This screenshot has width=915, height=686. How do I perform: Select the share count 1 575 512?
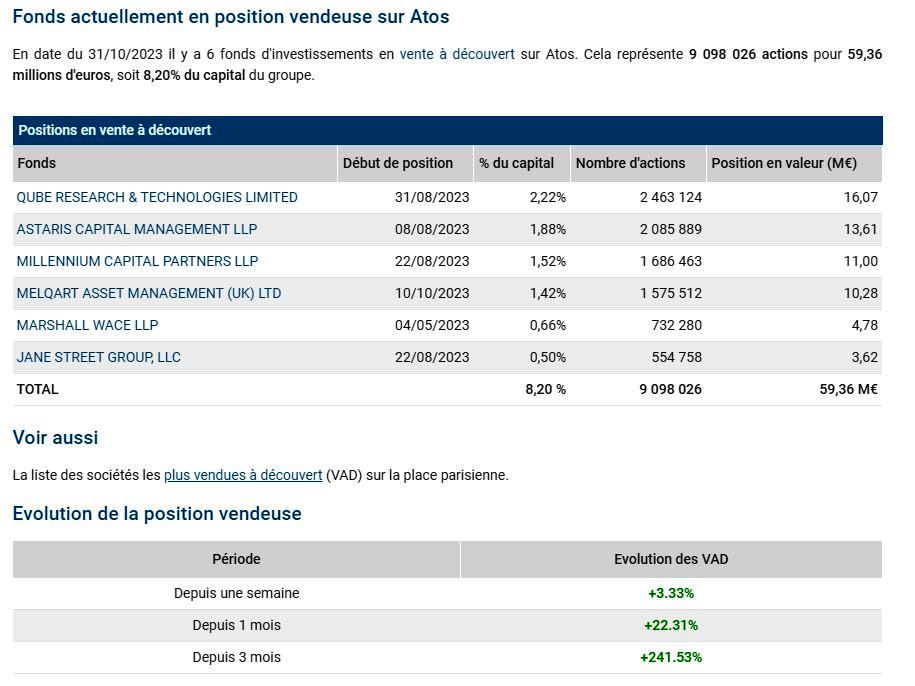pyautogui.click(x=671, y=293)
